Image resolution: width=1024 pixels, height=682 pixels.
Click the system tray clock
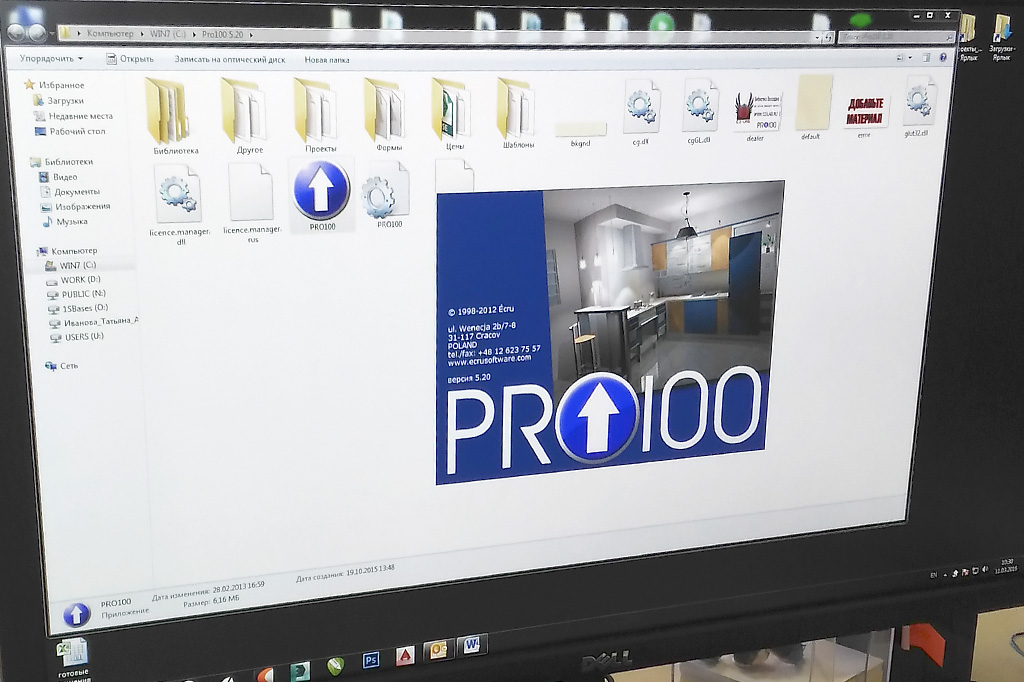(1006, 566)
